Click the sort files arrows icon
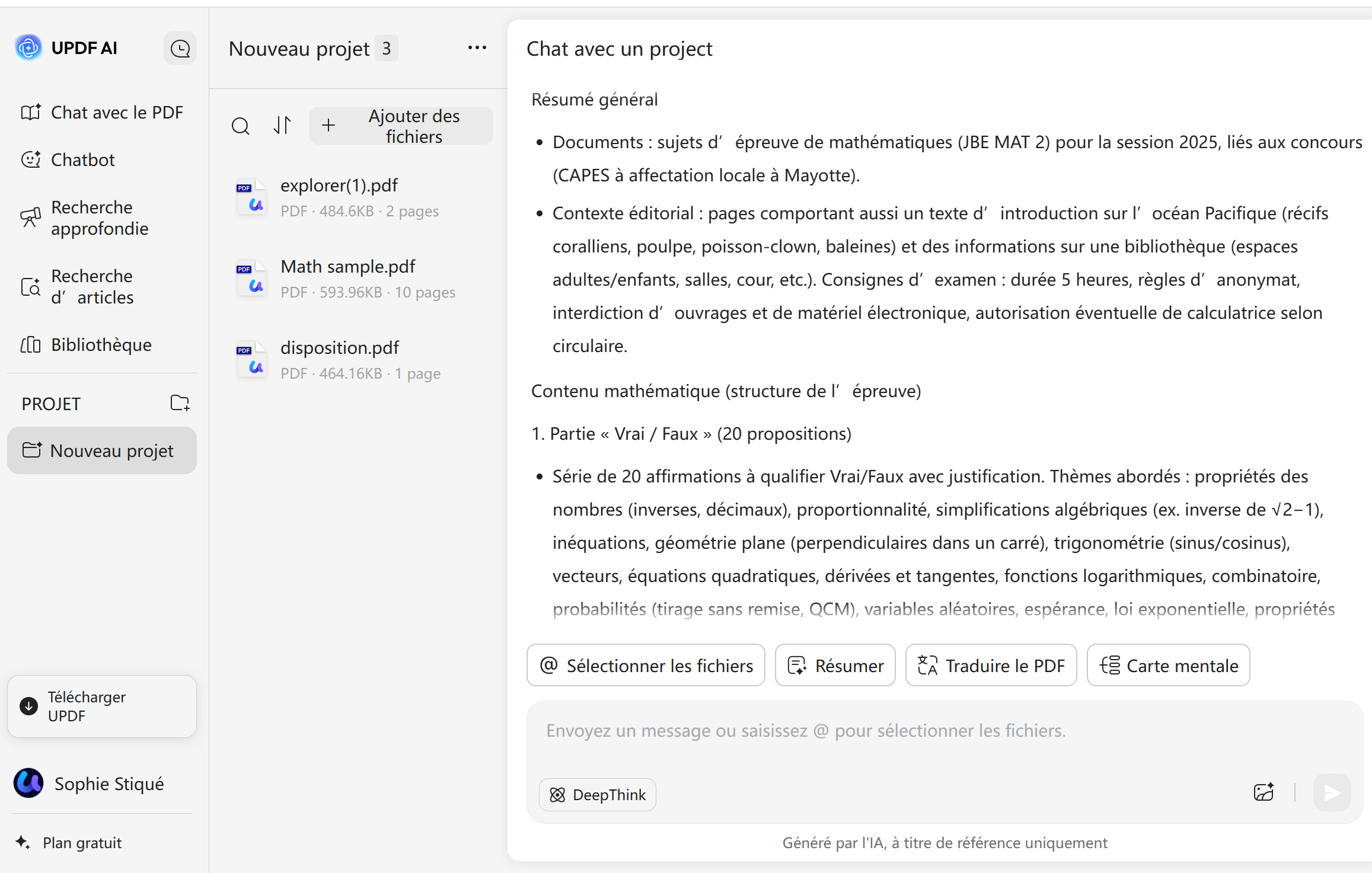Image resolution: width=1372 pixels, height=873 pixels. pyautogui.click(x=282, y=125)
